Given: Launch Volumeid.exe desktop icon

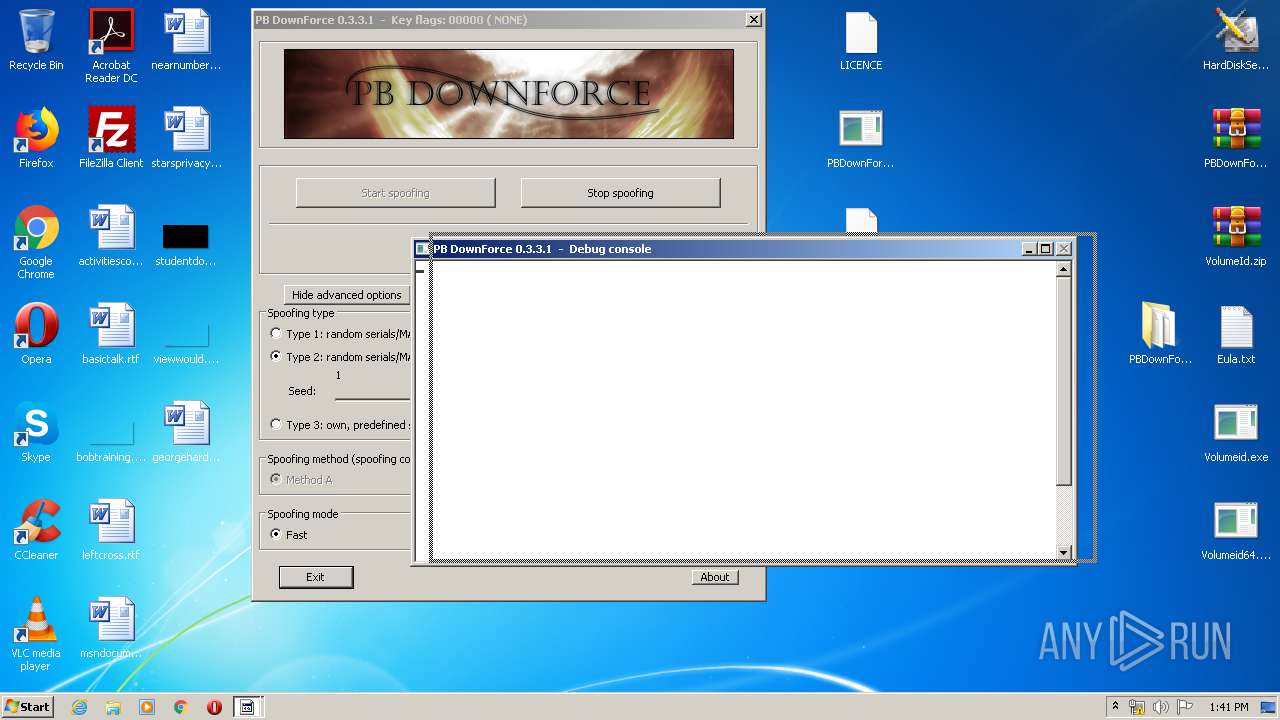Looking at the screenshot, I should pyautogui.click(x=1236, y=432).
